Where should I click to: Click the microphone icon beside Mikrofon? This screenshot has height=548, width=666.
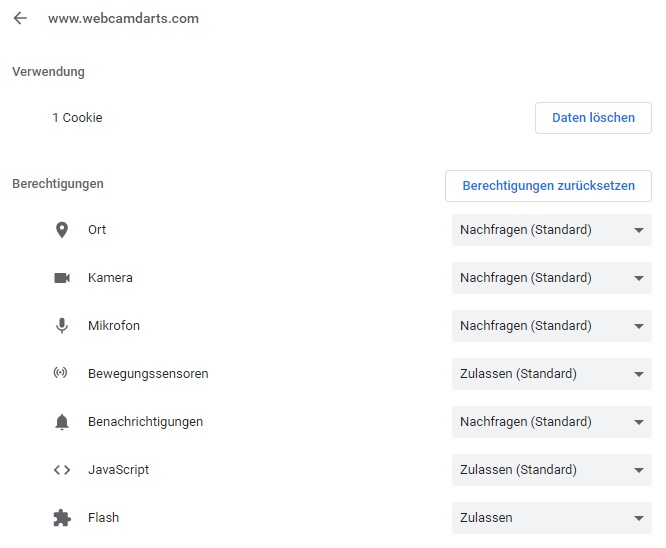pyautogui.click(x=62, y=326)
